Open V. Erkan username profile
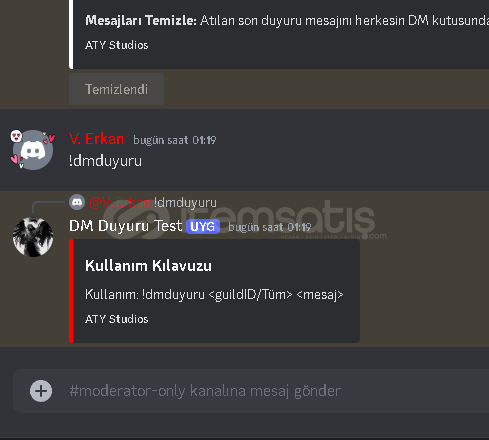The height and width of the screenshot is (440, 489). 96,139
